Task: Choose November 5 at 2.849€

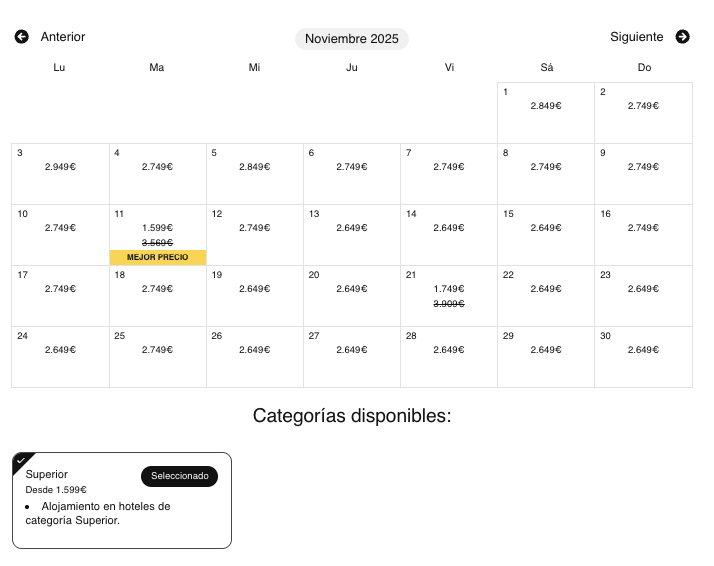Action: (255, 174)
